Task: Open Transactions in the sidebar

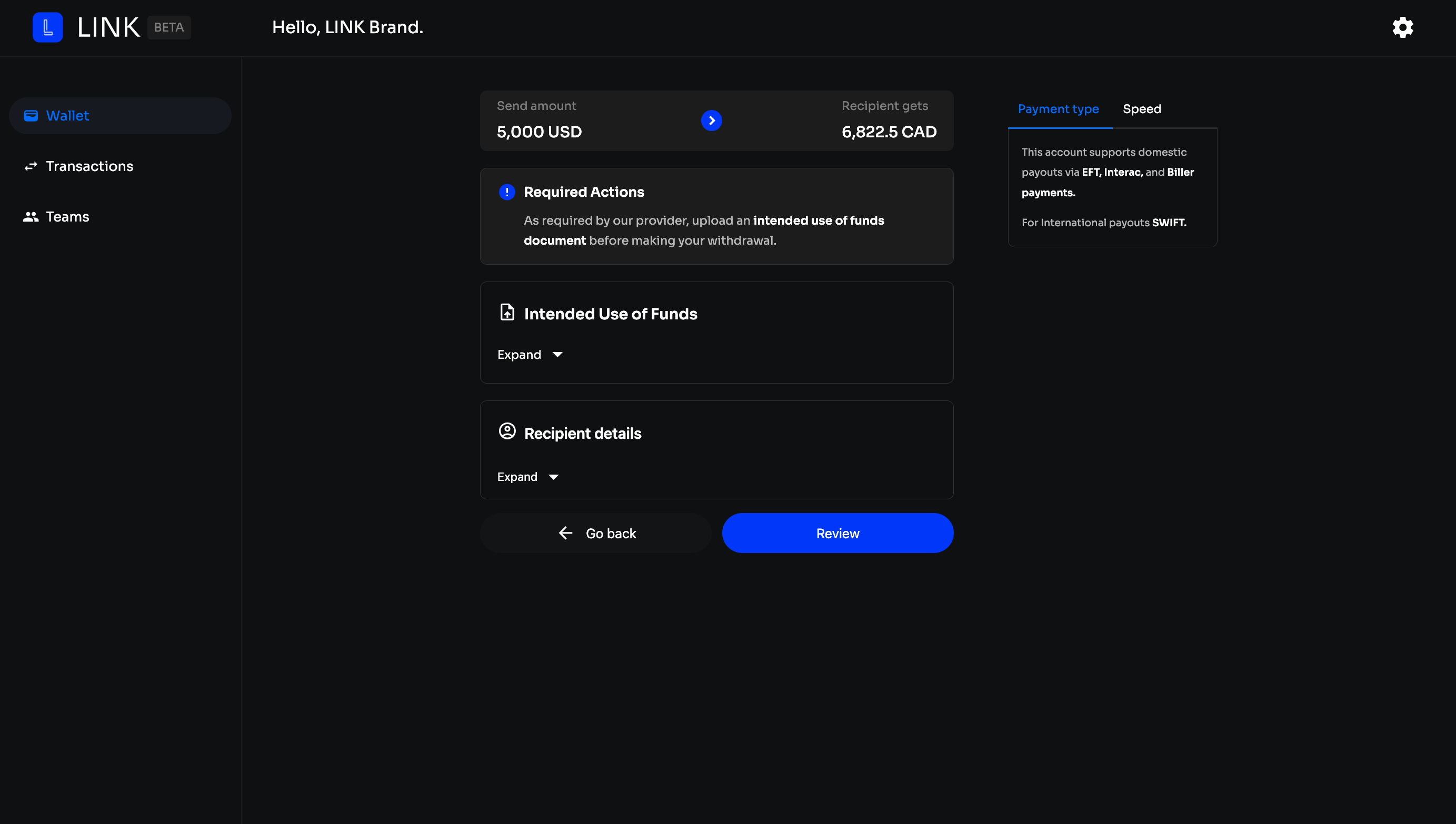Action: pos(89,166)
